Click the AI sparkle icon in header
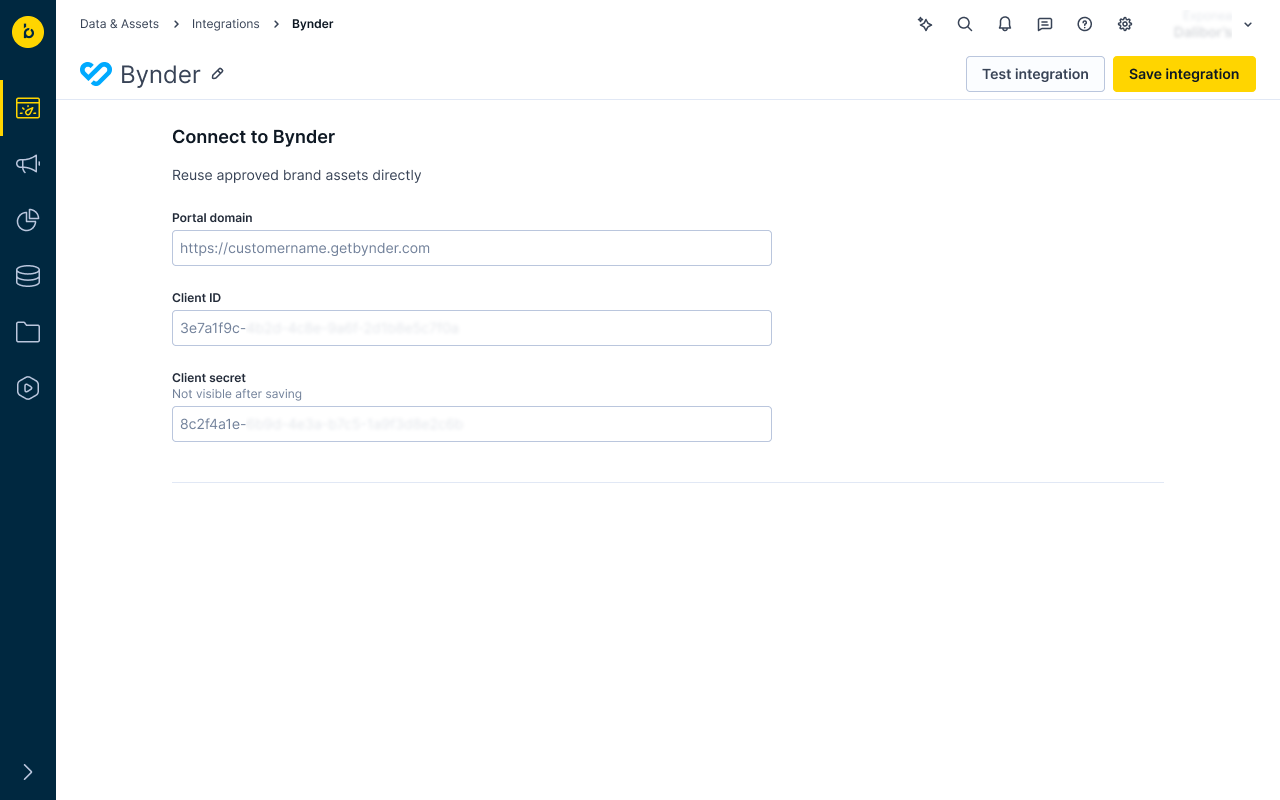The height and width of the screenshot is (800, 1280). [925, 24]
